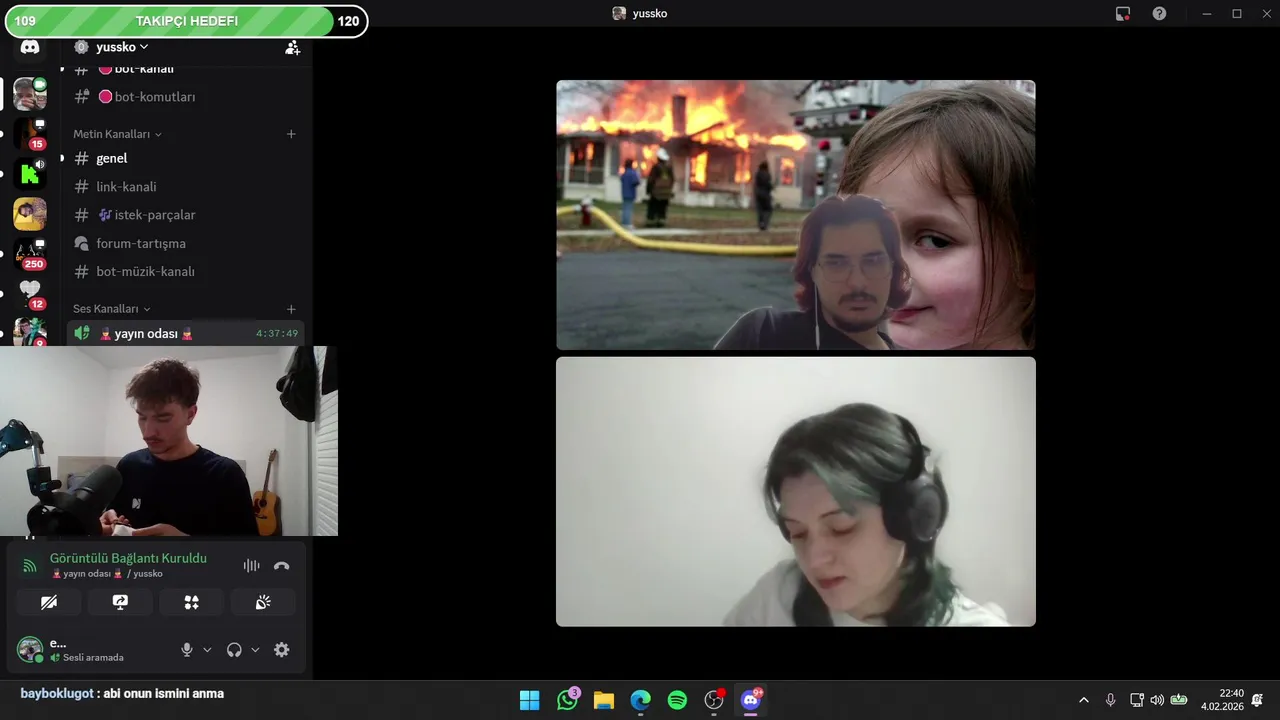Open the server icon with 15 badge

30,134
